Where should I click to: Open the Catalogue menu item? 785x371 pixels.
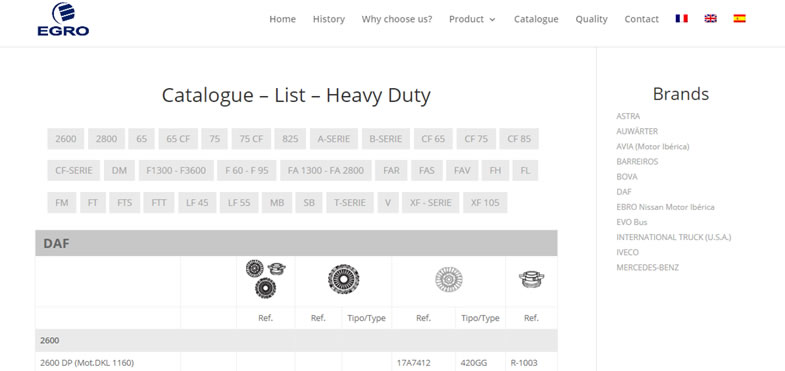[x=536, y=19]
